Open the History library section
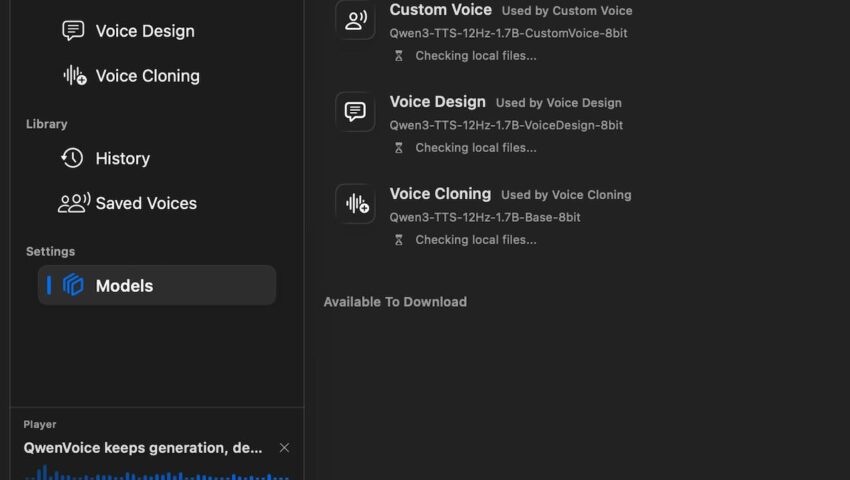 [122, 158]
